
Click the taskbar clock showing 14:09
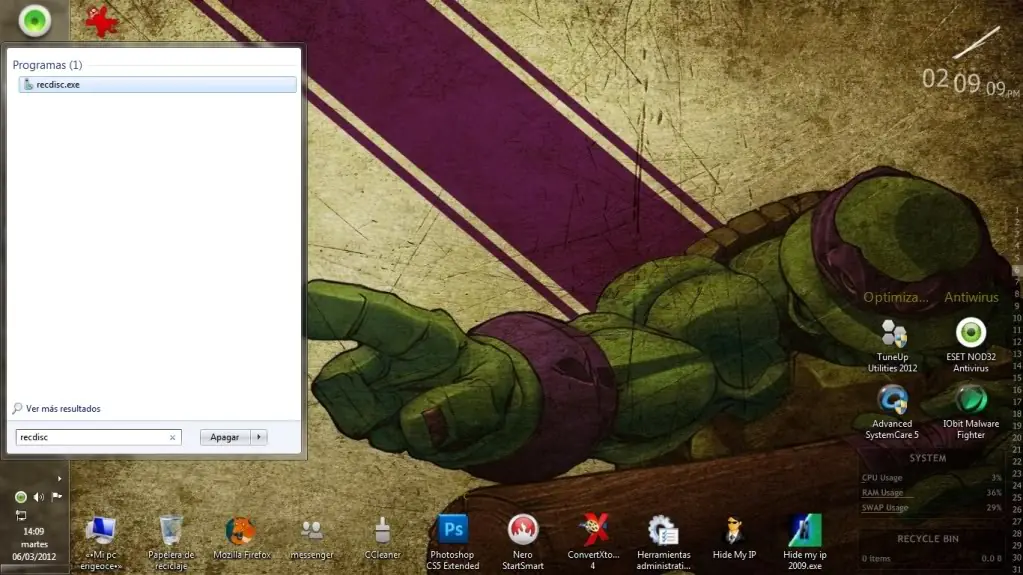pyautogui.click(x=34, y=531)
